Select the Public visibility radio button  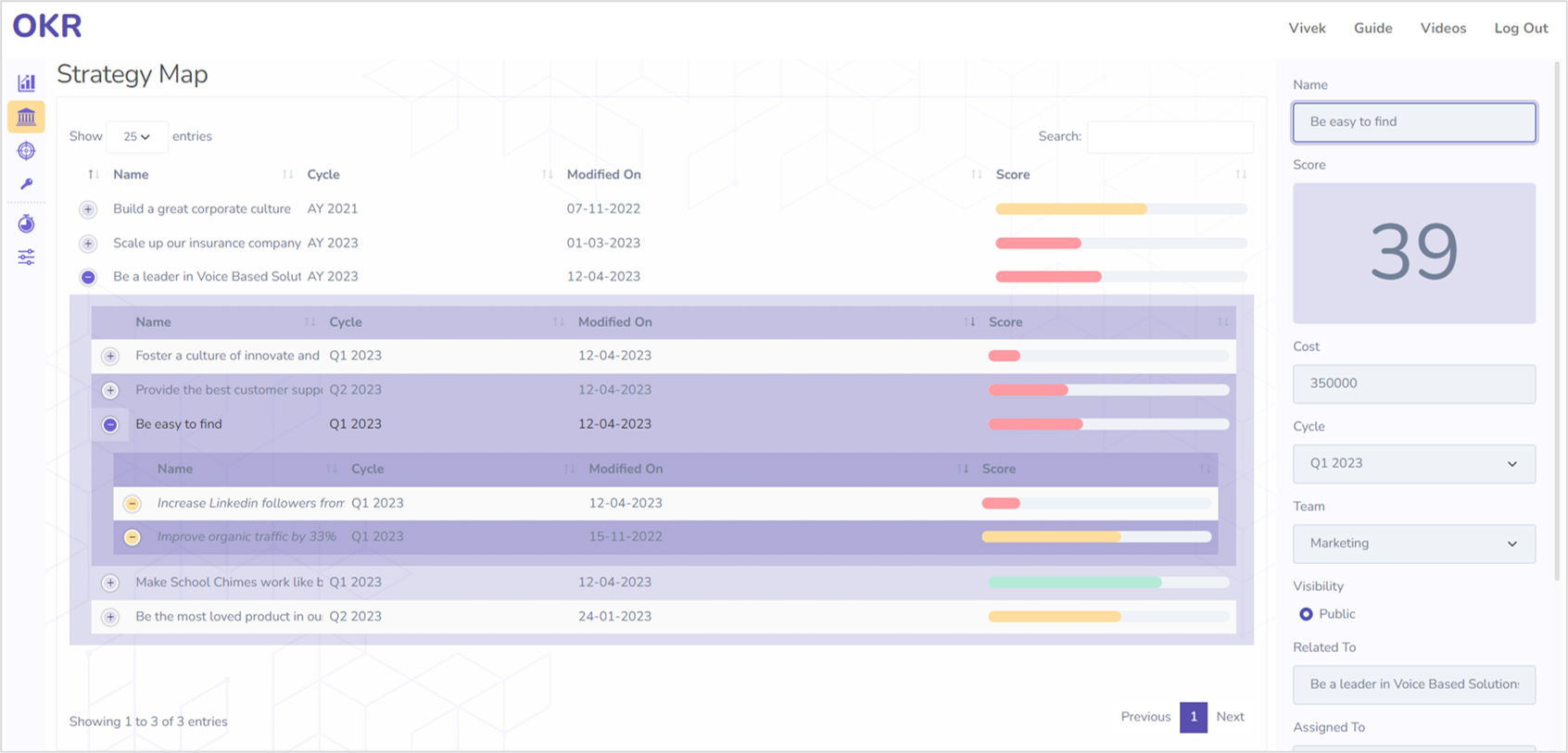(x=1306, y=614)
